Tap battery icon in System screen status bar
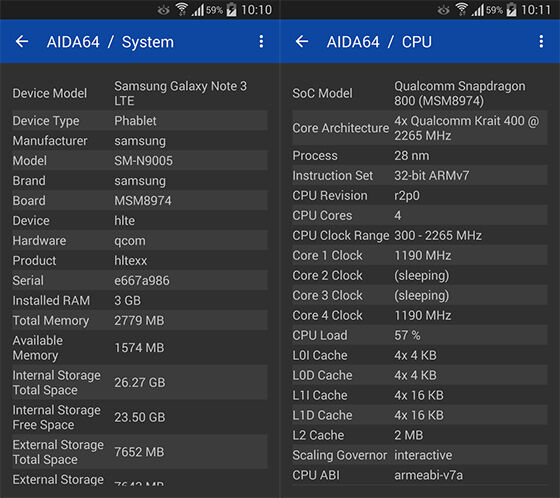The height and width of the screenshot is (498, 560). click(231, 10)
